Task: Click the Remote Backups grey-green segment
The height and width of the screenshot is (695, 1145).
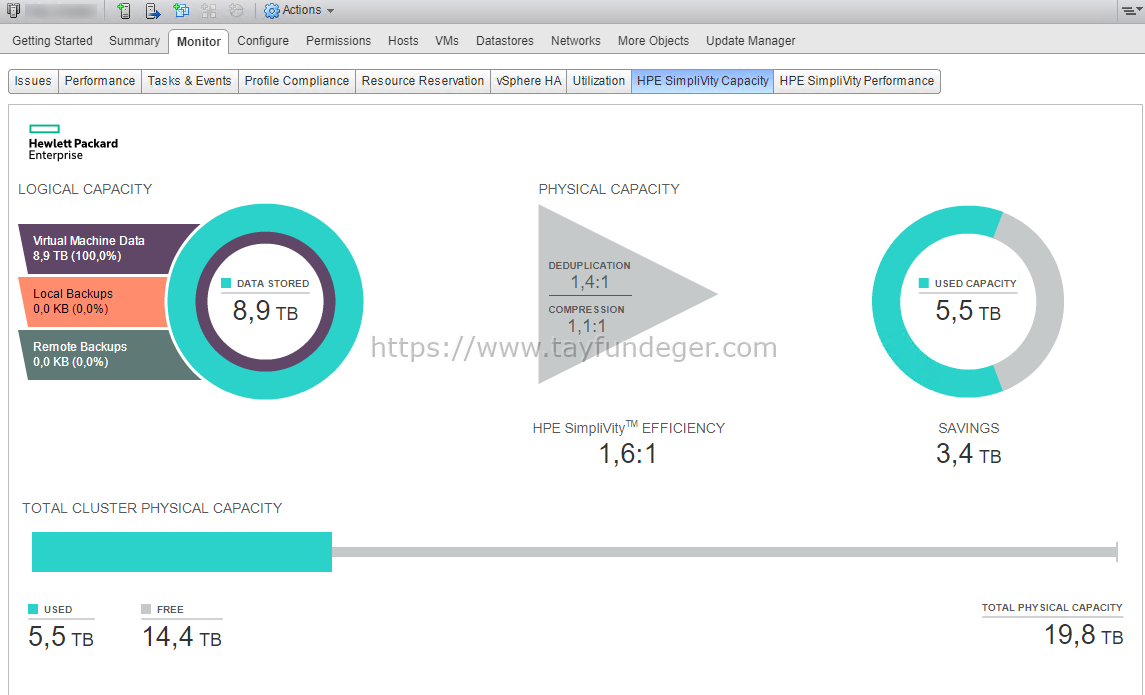Action: click(x=102, y=354)
